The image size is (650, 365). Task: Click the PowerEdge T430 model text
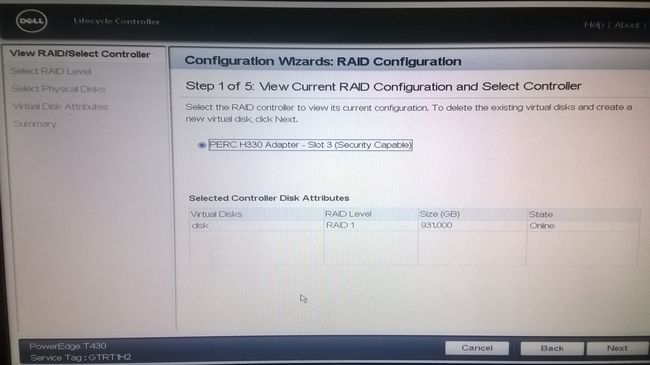tap(68, 346)
